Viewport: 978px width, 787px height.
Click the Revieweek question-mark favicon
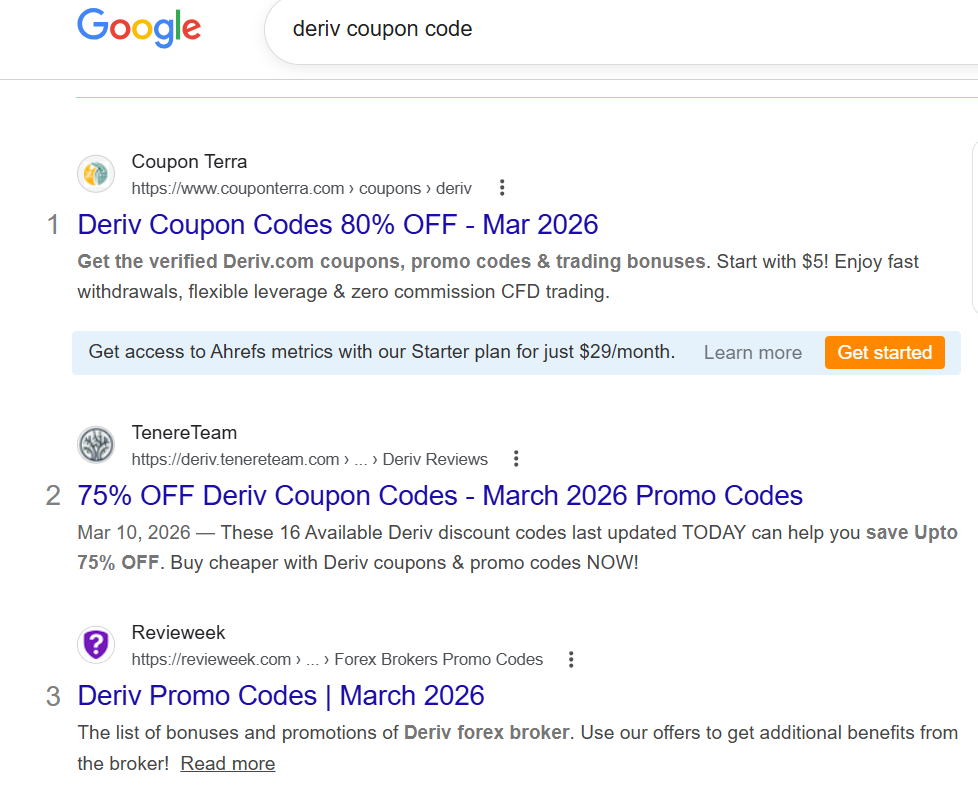pyautogui.click(x=96, y=644)
